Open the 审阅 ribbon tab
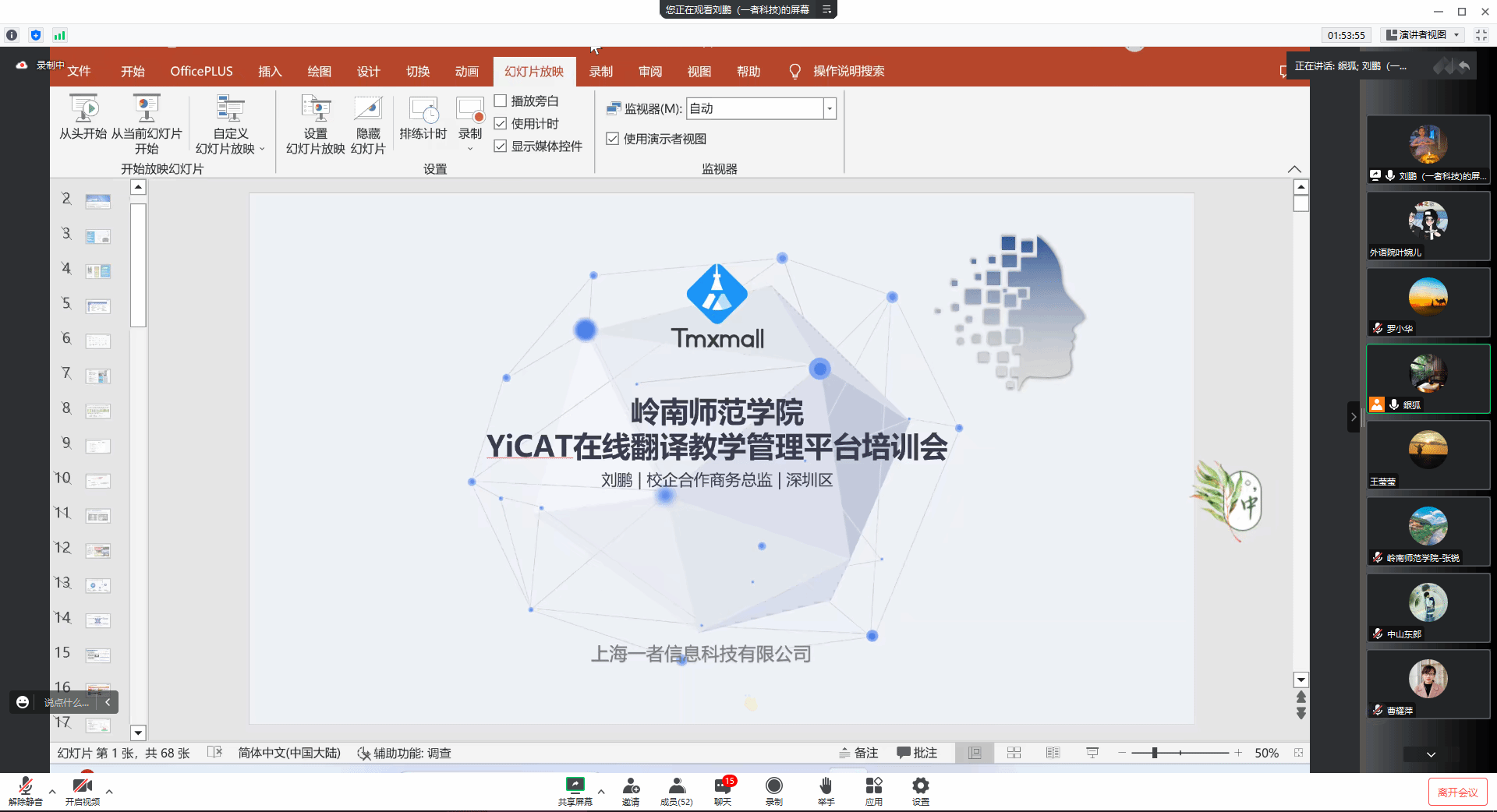The width and height of the screenshot is (1497, 812). point(649,72)
